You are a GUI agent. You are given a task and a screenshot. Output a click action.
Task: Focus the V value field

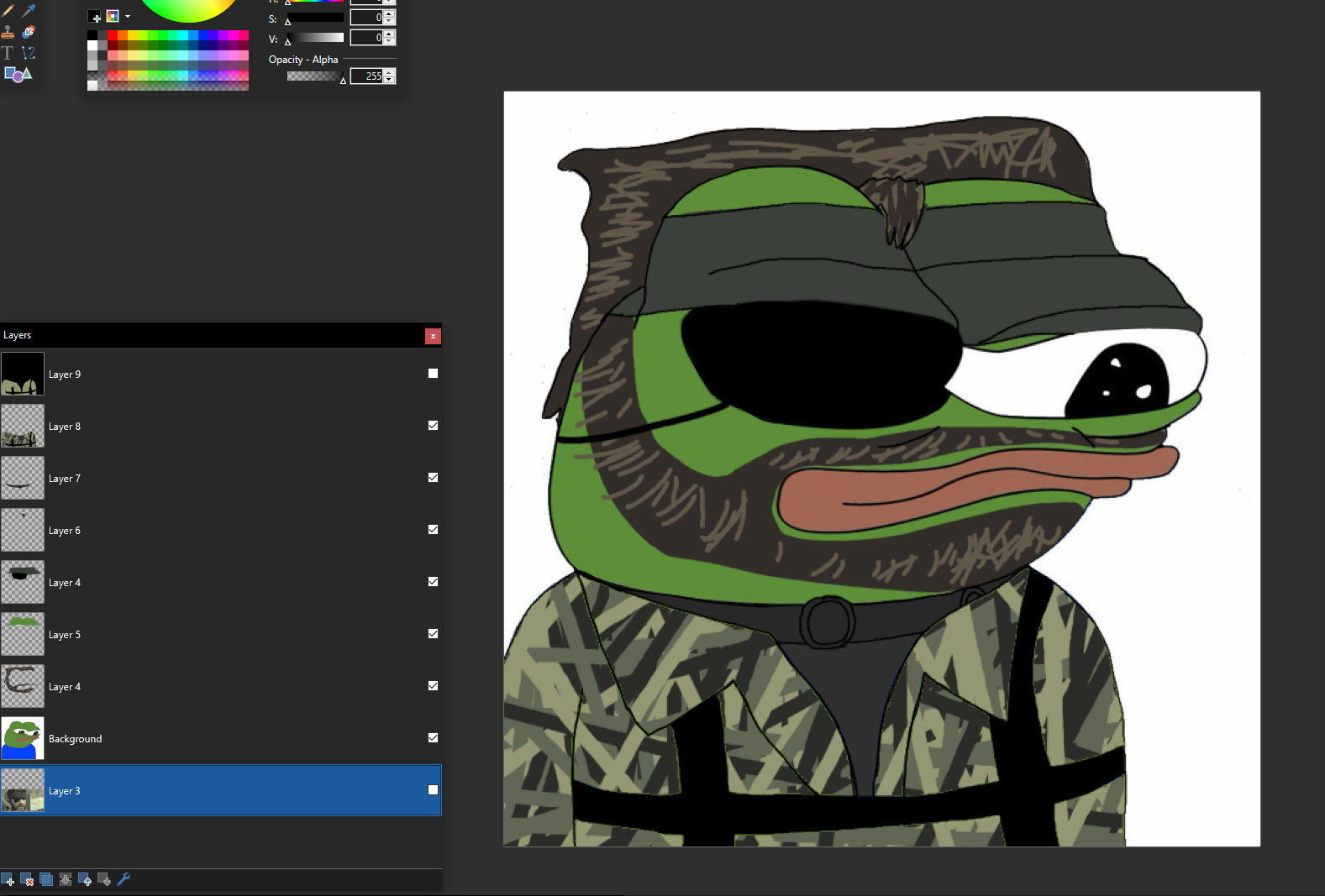coord(366,38)
